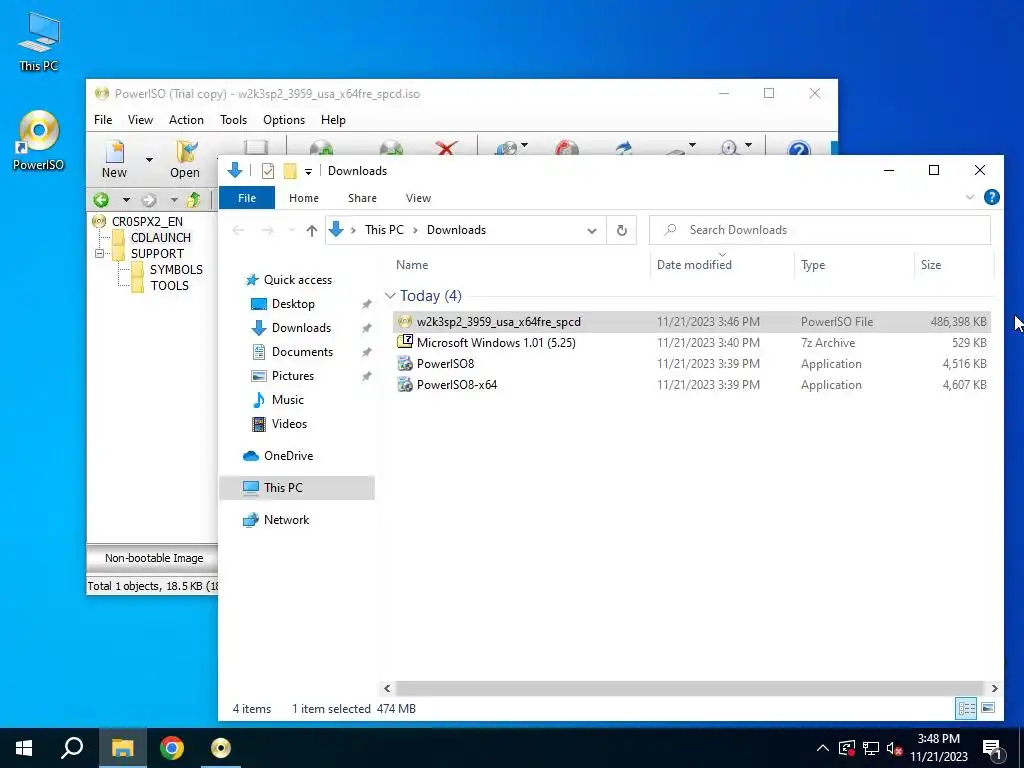Click horizontal scrollbar right arrow
Screen dimensions: 1024x768
(x=994, y=688)
